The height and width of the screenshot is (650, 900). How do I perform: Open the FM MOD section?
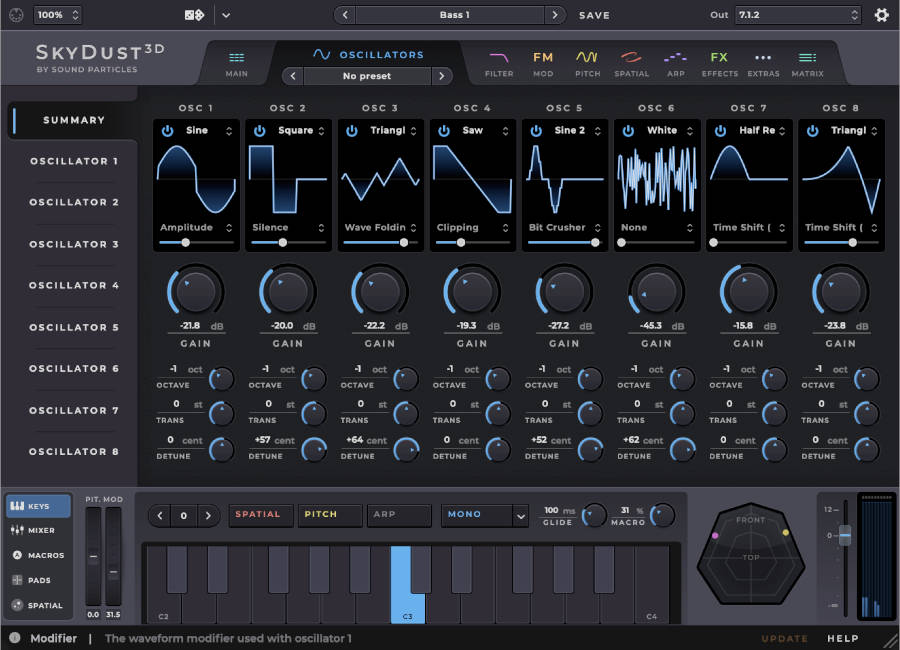click(544, 62)
